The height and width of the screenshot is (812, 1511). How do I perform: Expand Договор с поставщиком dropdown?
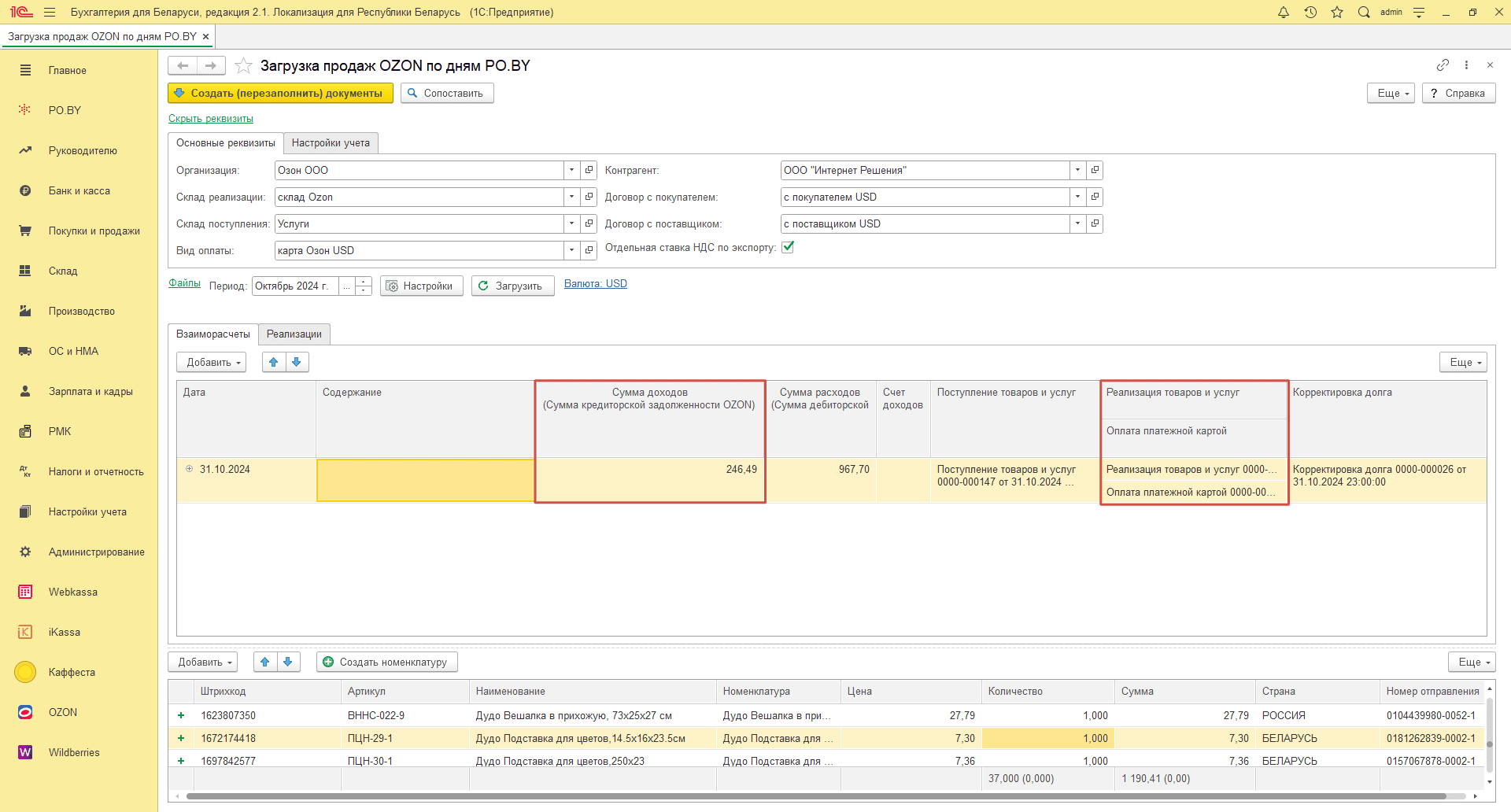click(x=1077, y=223)
